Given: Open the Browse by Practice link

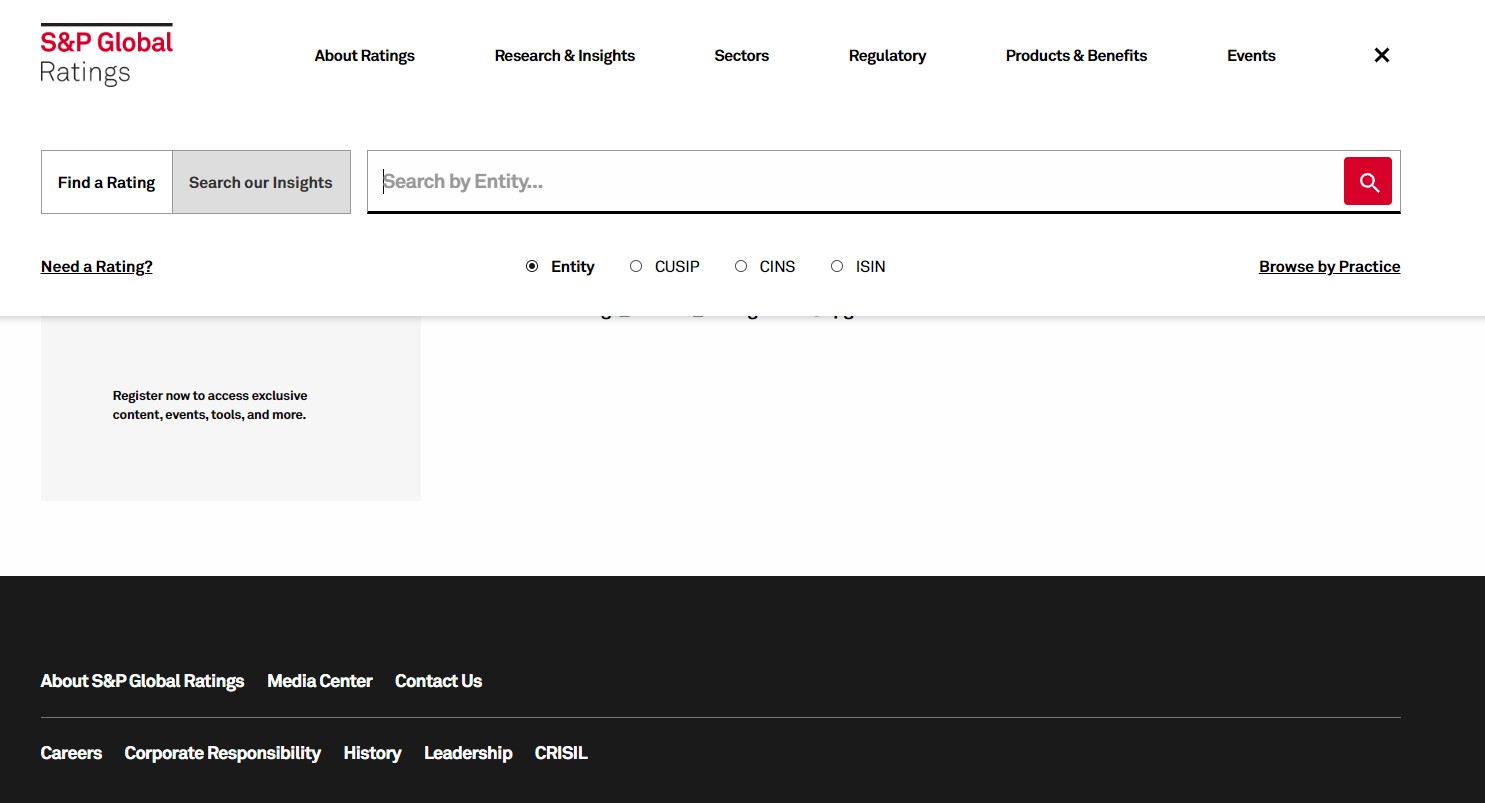Looking at the screenshot, I should pyautogui.click(x=1329, y=266).
